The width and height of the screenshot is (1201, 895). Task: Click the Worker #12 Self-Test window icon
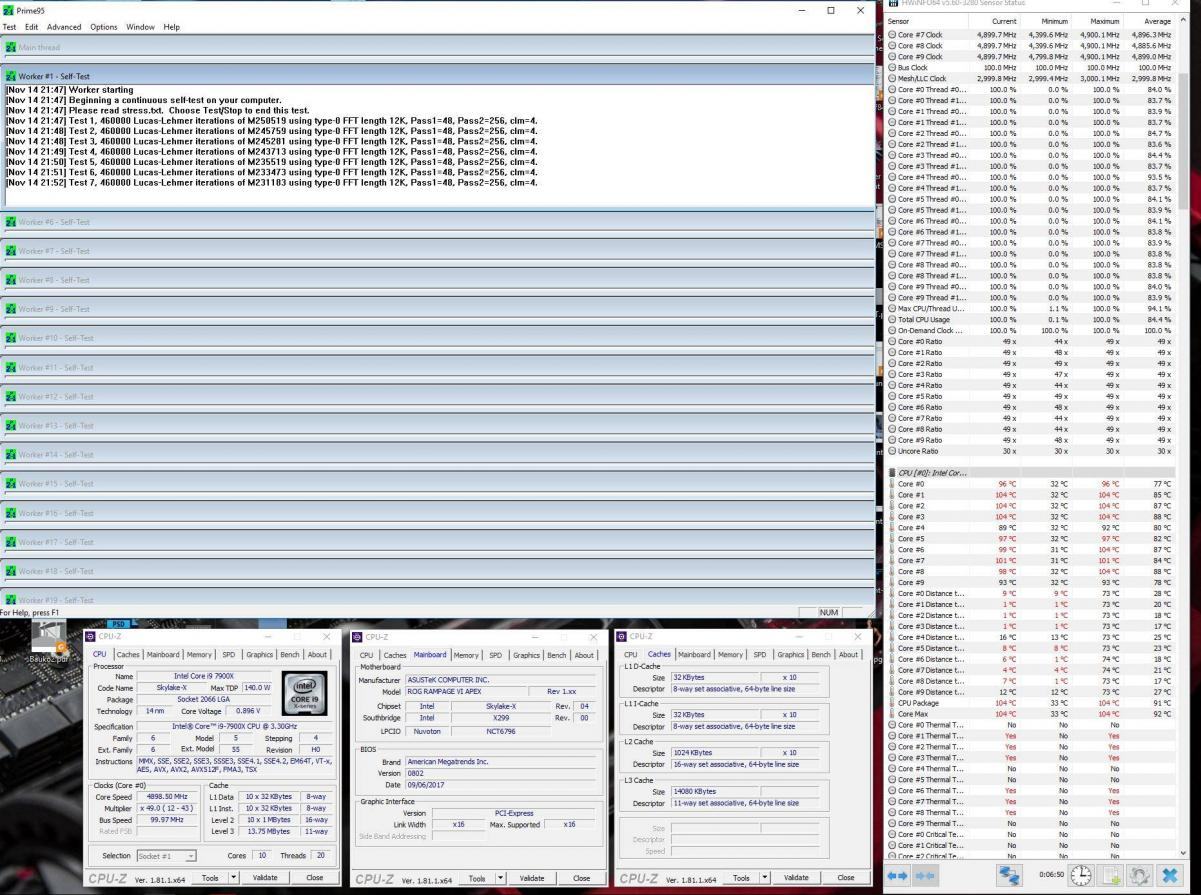point(11,396)
